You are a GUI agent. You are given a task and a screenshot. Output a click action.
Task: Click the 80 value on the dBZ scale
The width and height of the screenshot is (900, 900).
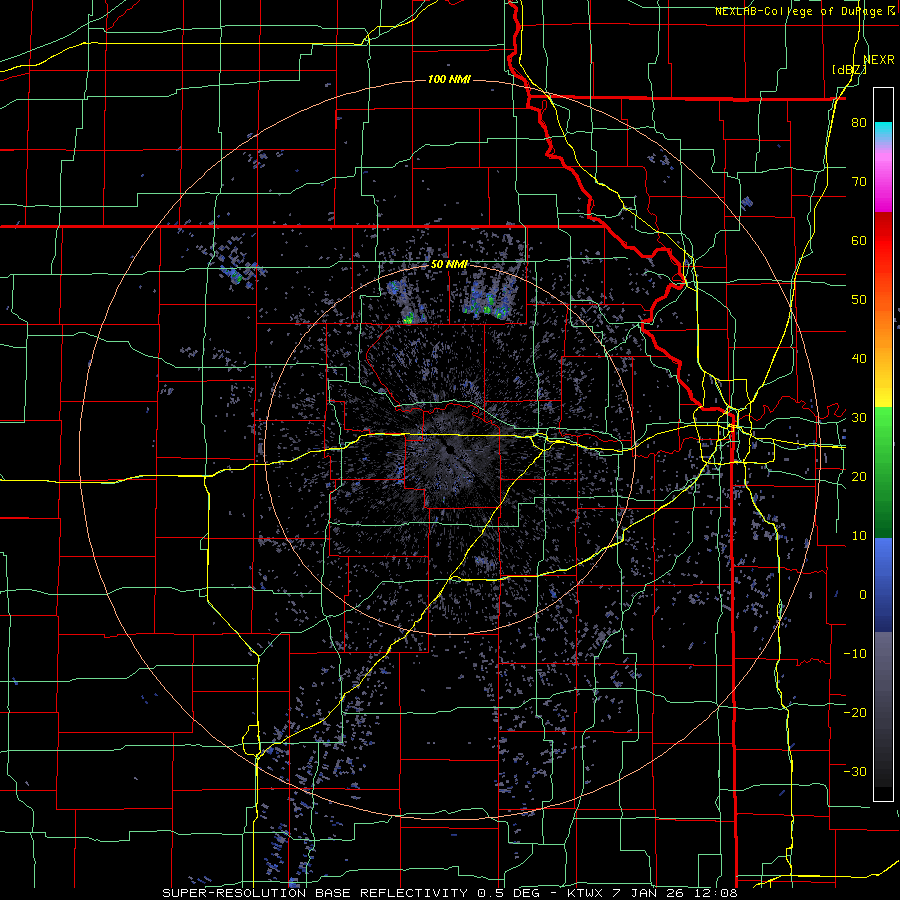point(859,122)
